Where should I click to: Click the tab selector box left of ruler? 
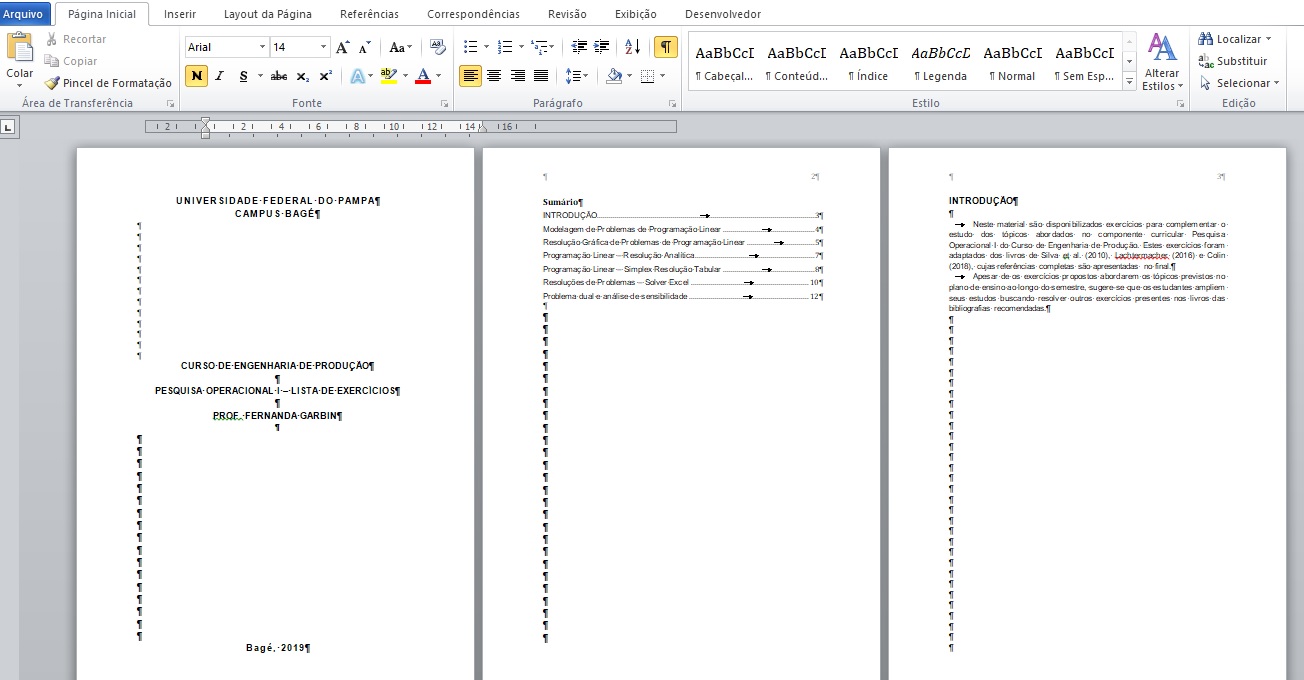[x=8, y=127]
